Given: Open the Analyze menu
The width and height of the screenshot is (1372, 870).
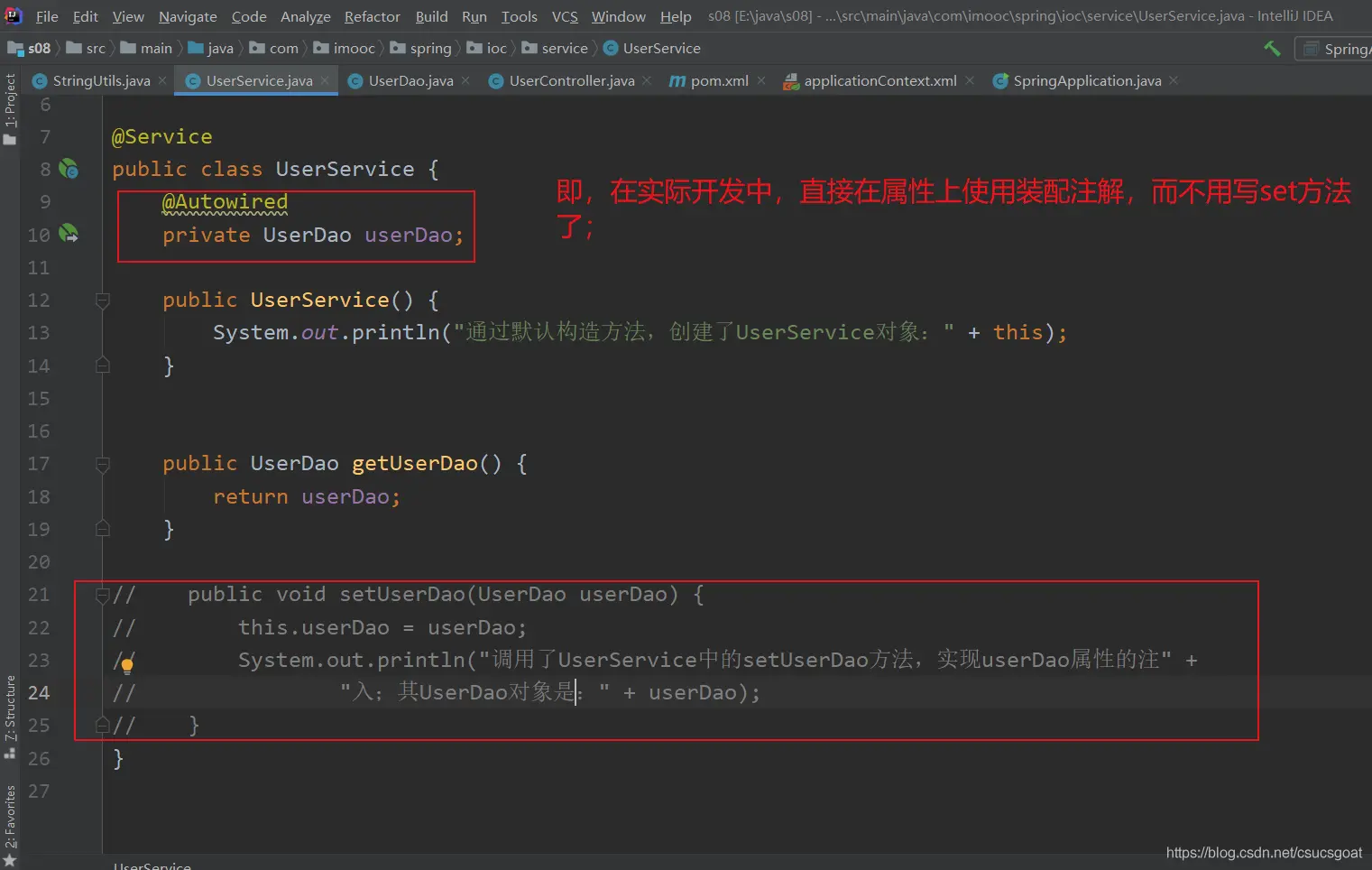Looking at the screenshot, I should (x=305, y=16).
